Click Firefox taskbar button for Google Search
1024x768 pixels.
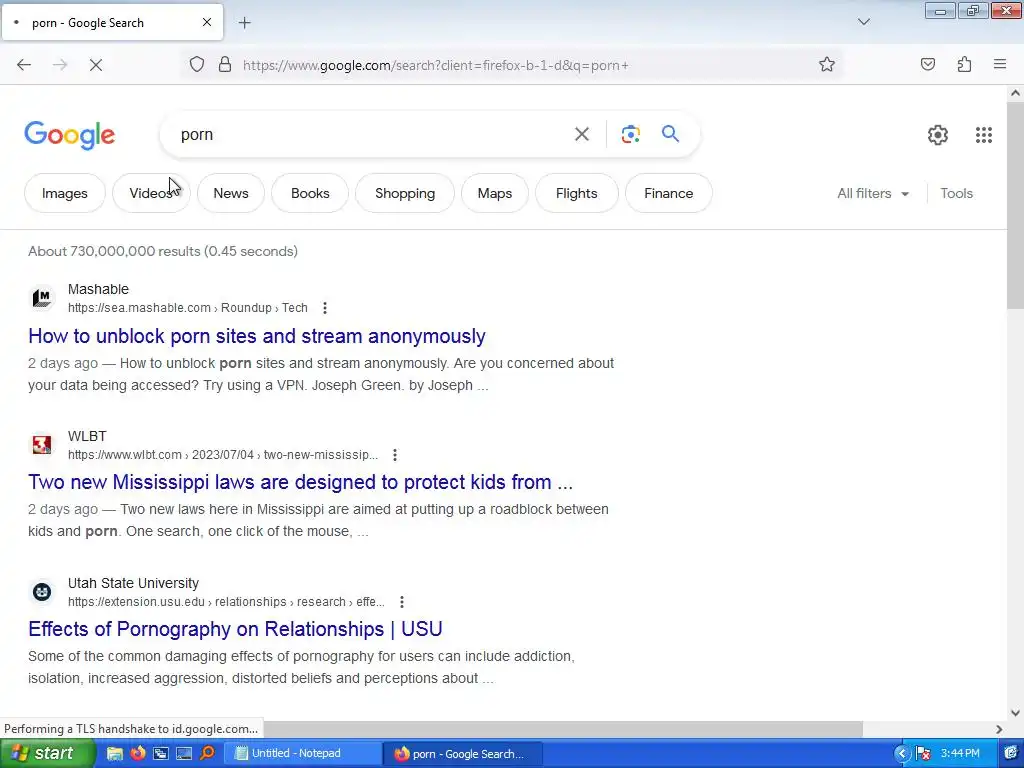(463, 754)
